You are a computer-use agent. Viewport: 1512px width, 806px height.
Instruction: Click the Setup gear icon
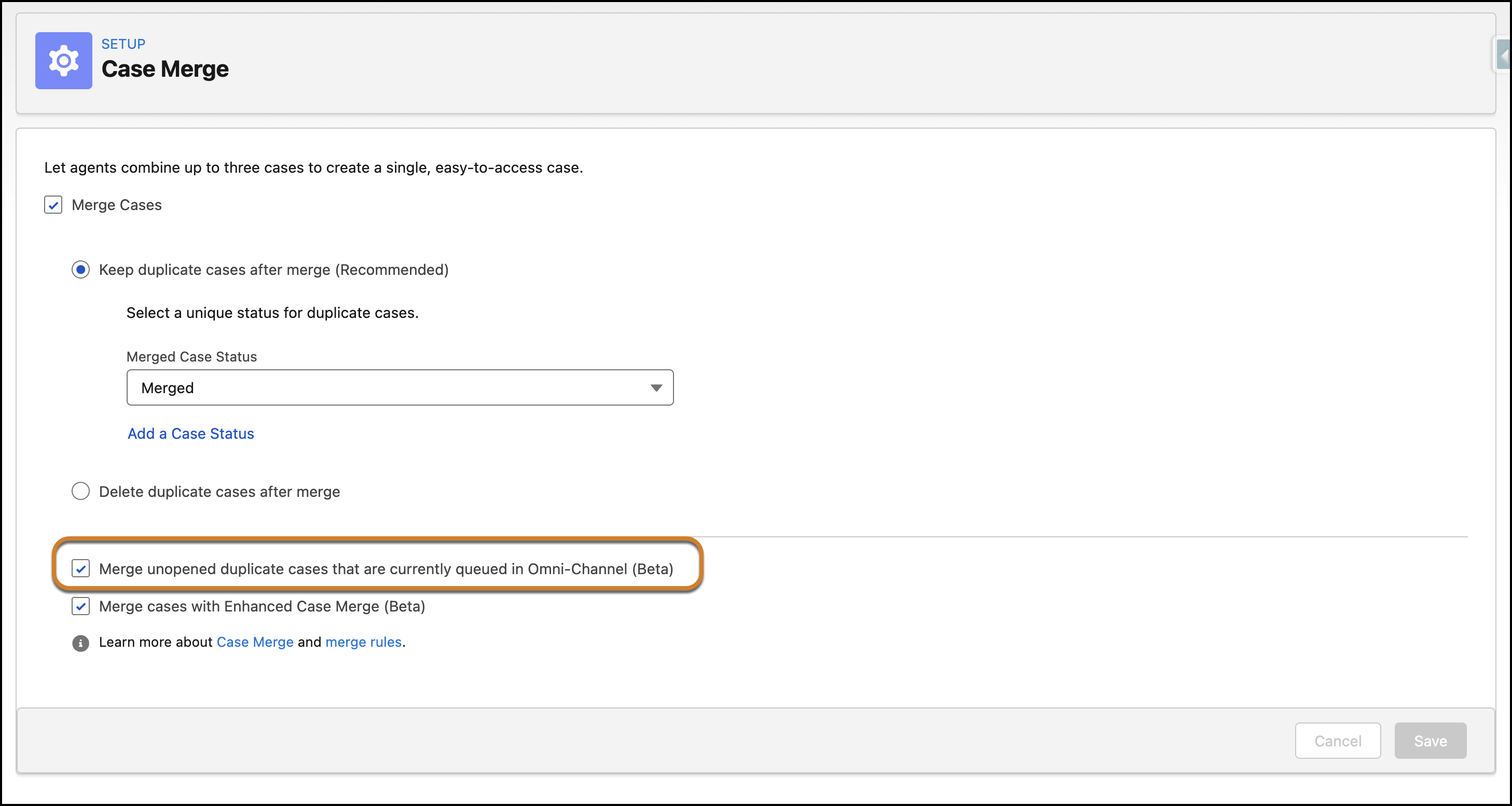[x=63, y=60]
